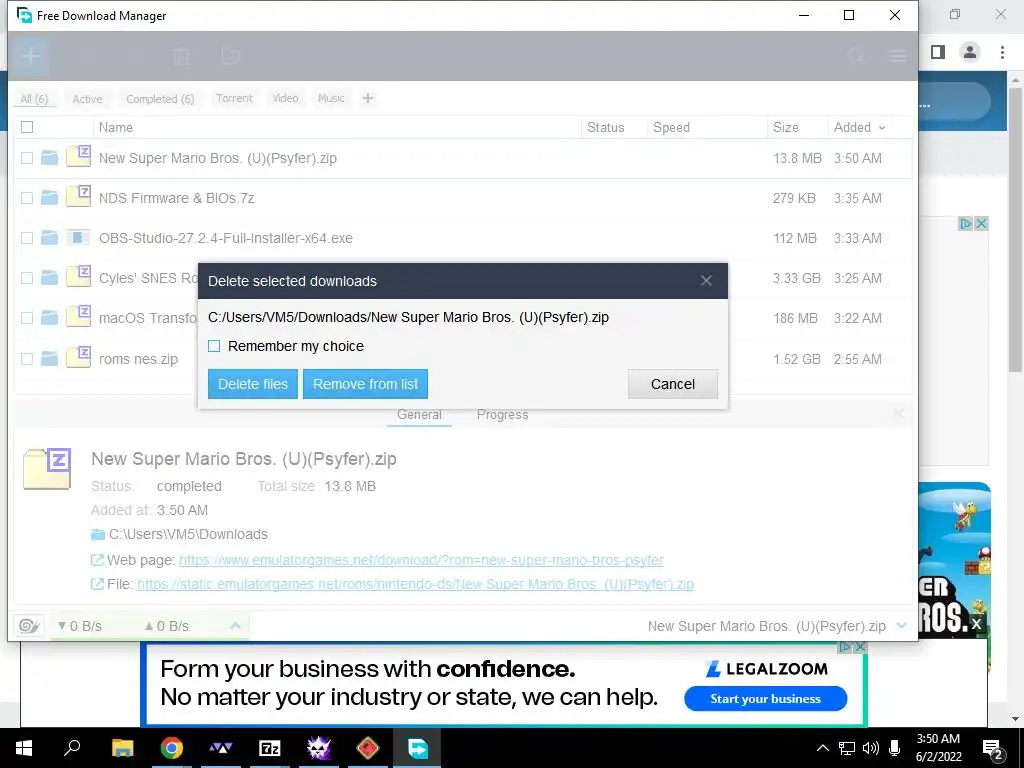Screen dimensions: 1024x768
Task: Open the Video tab
Action: (285, 98)
